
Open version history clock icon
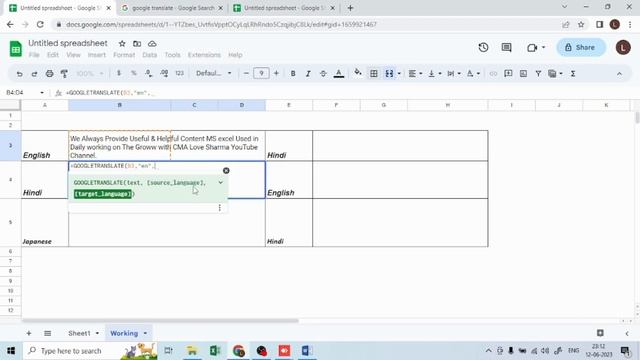pyautogui.click(x=483, y=48)
